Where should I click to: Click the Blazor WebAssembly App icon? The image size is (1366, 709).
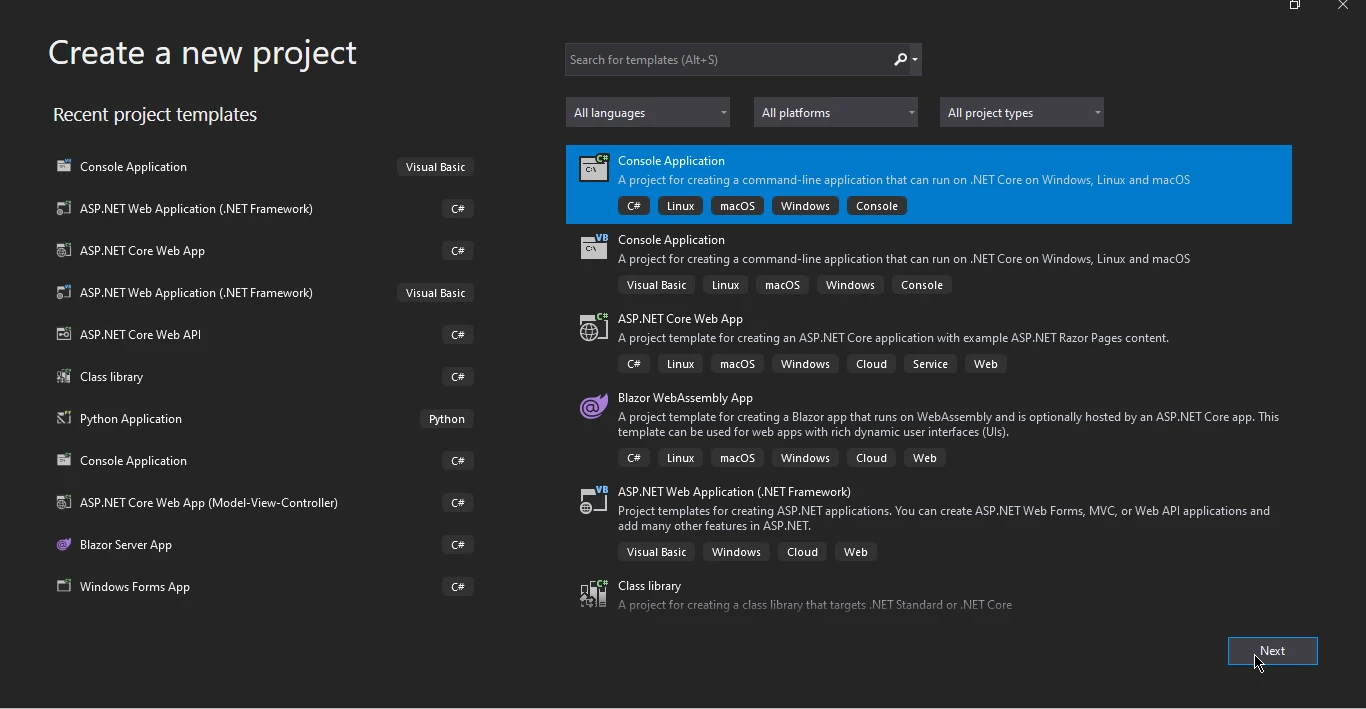594,405
